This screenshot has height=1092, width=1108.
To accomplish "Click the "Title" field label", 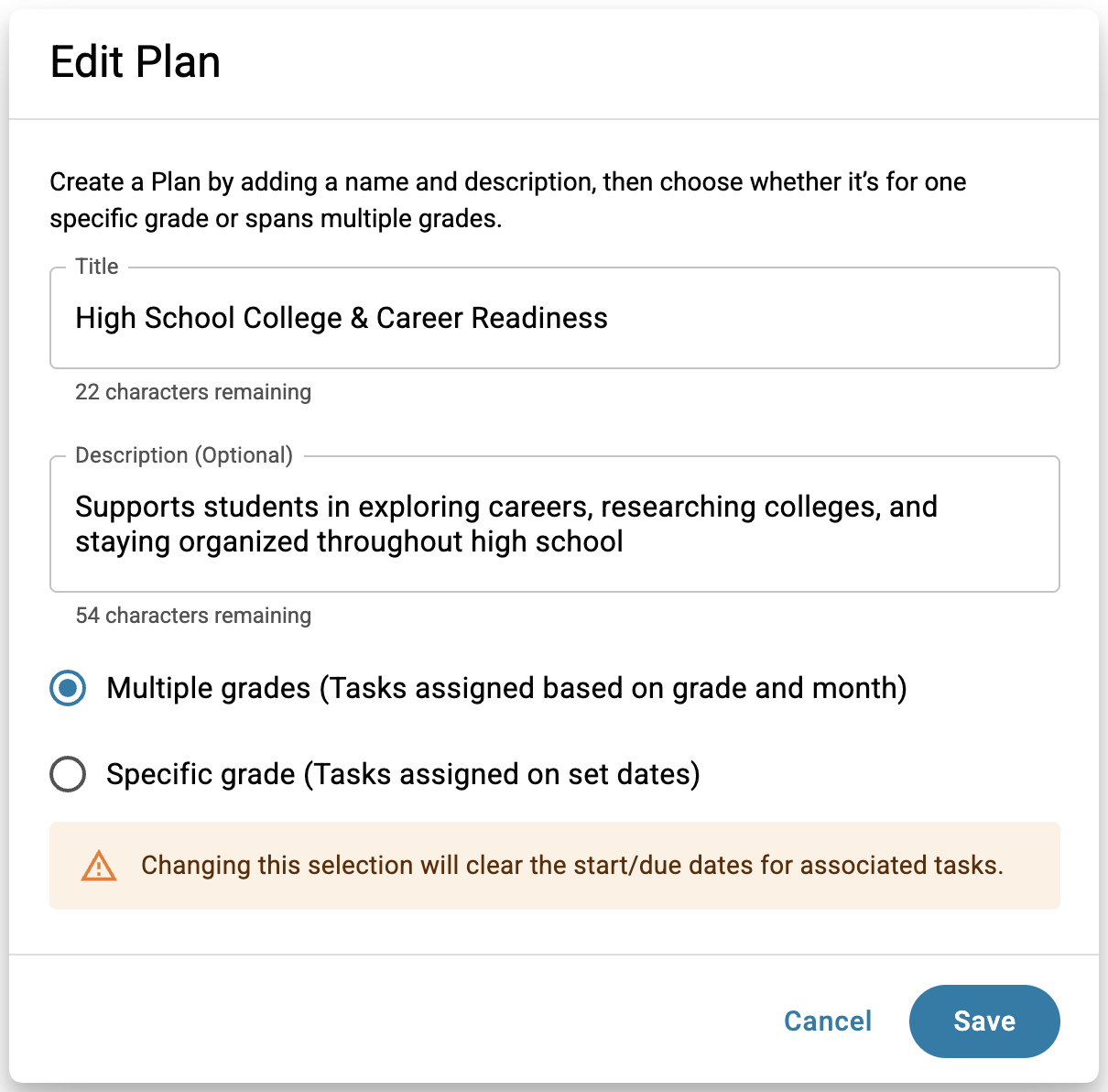I will click(97, 267).
